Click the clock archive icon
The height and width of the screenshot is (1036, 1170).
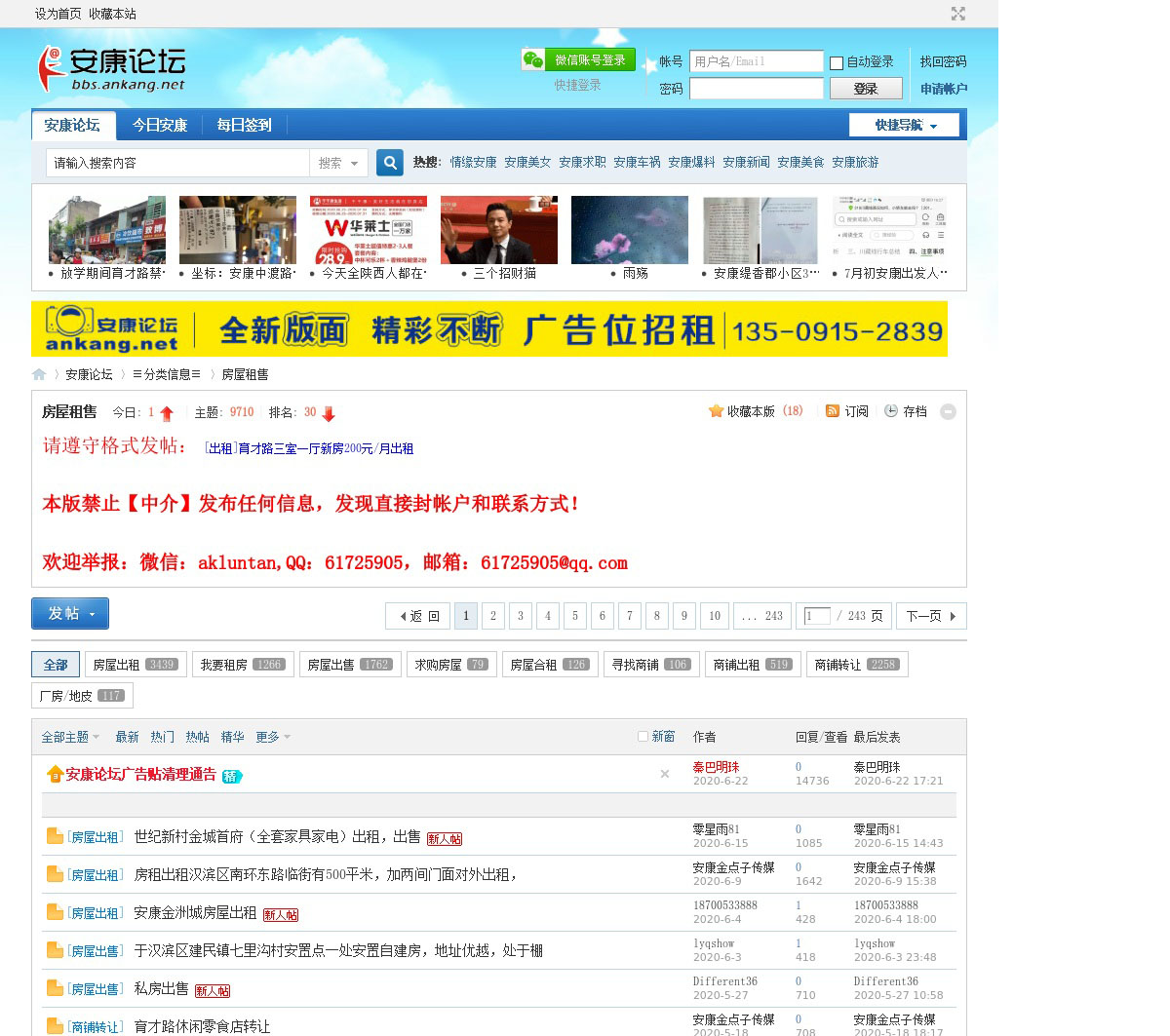[x=891, y=411]
